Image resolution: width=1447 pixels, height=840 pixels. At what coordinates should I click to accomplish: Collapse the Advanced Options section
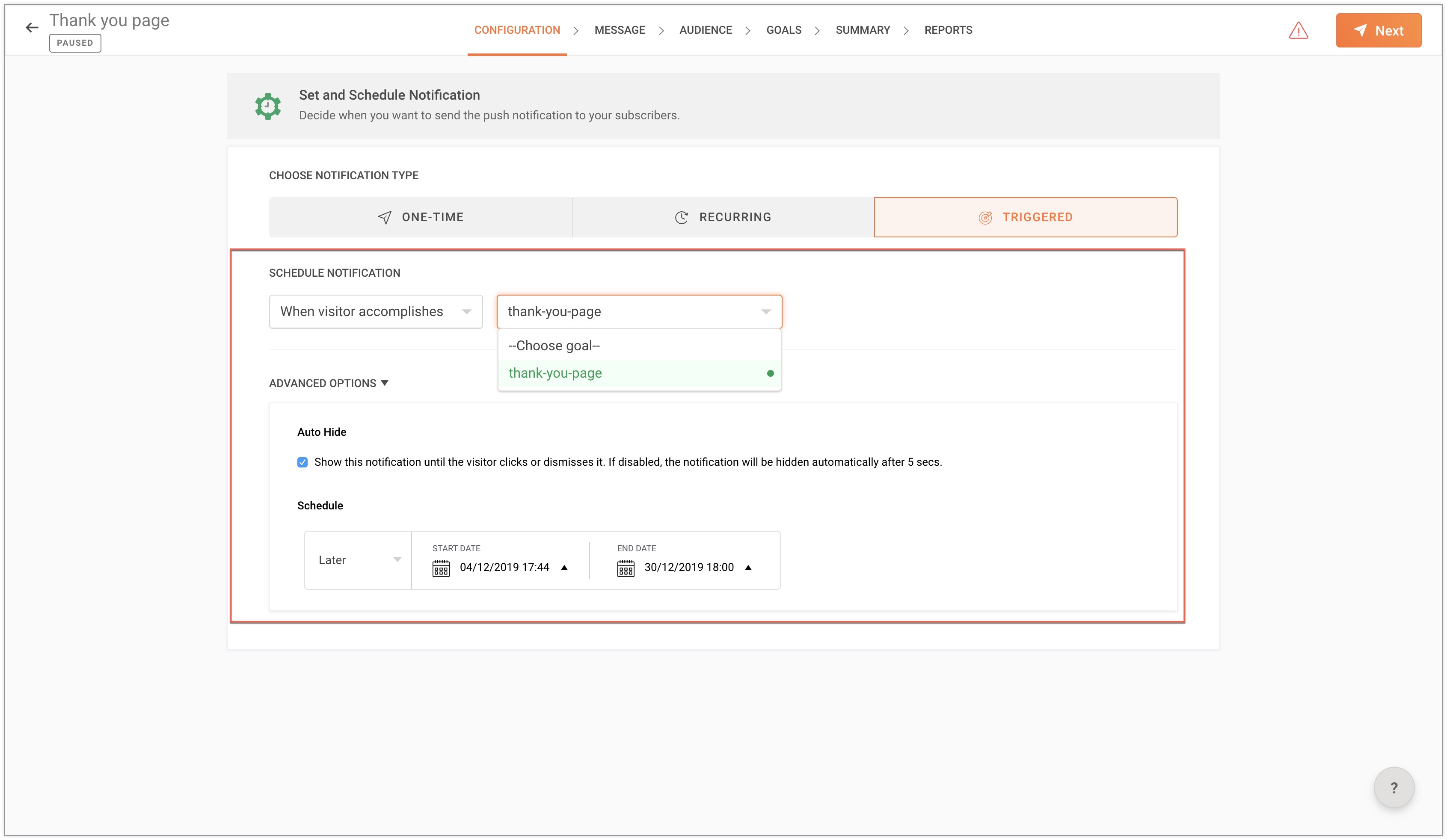(x=329, y=383)
